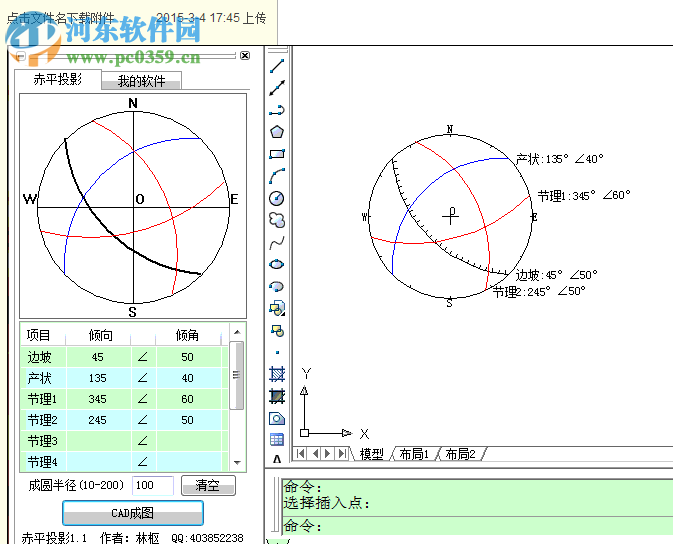
Task: Select the Arc tool
Action: (x=277, y=176)
